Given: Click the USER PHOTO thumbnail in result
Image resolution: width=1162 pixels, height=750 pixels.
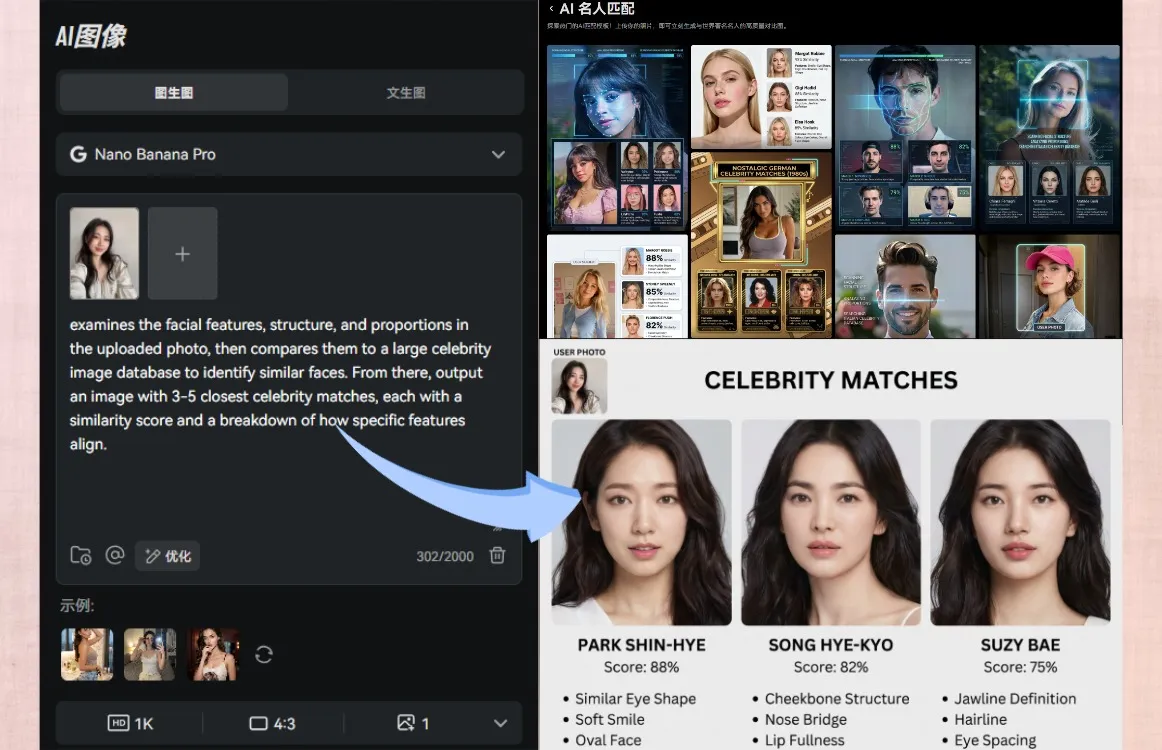Looking at the screenshot, I should pos(579,386).
